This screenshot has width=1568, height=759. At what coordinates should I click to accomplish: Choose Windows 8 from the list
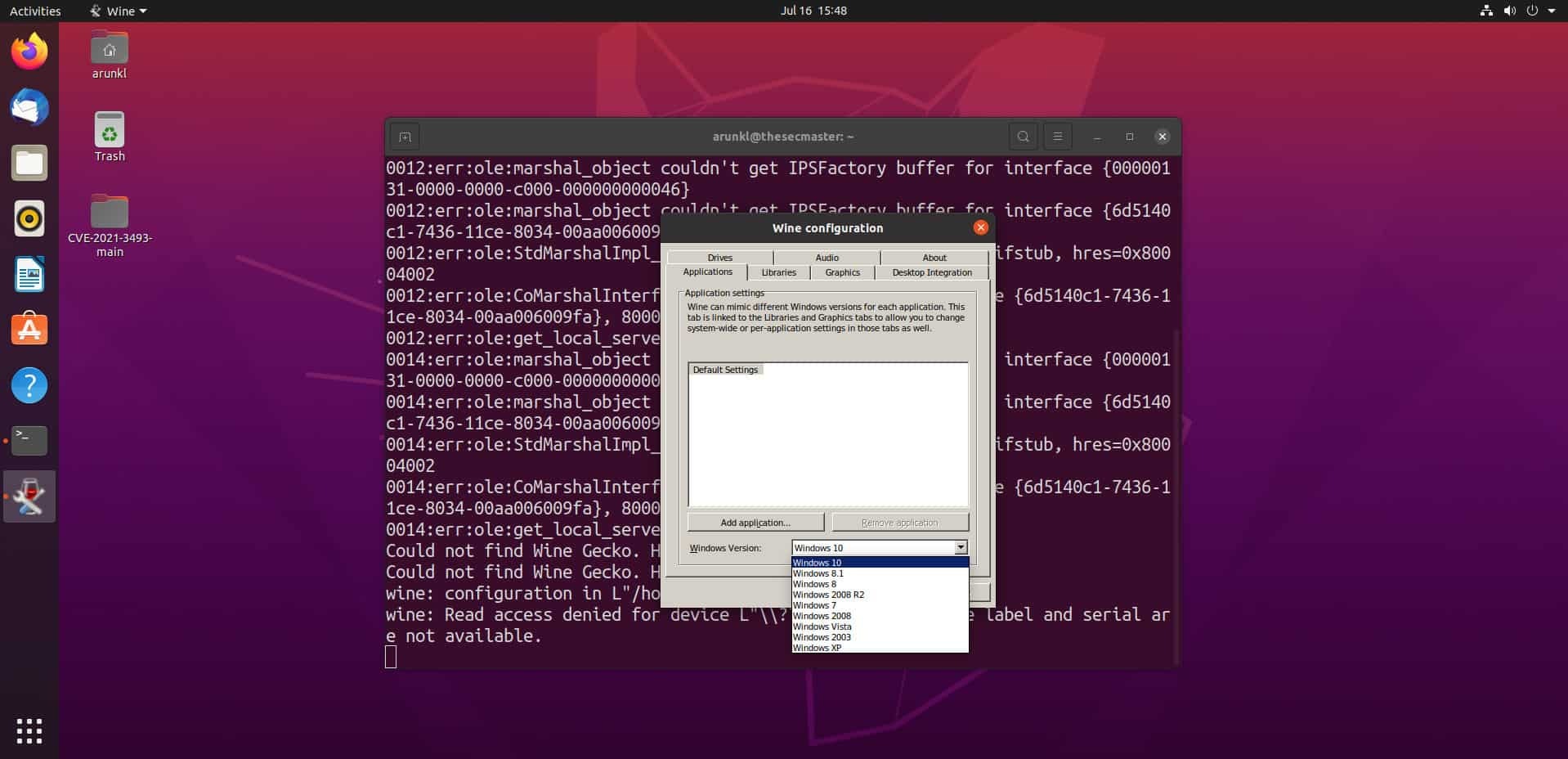[880, 584]
